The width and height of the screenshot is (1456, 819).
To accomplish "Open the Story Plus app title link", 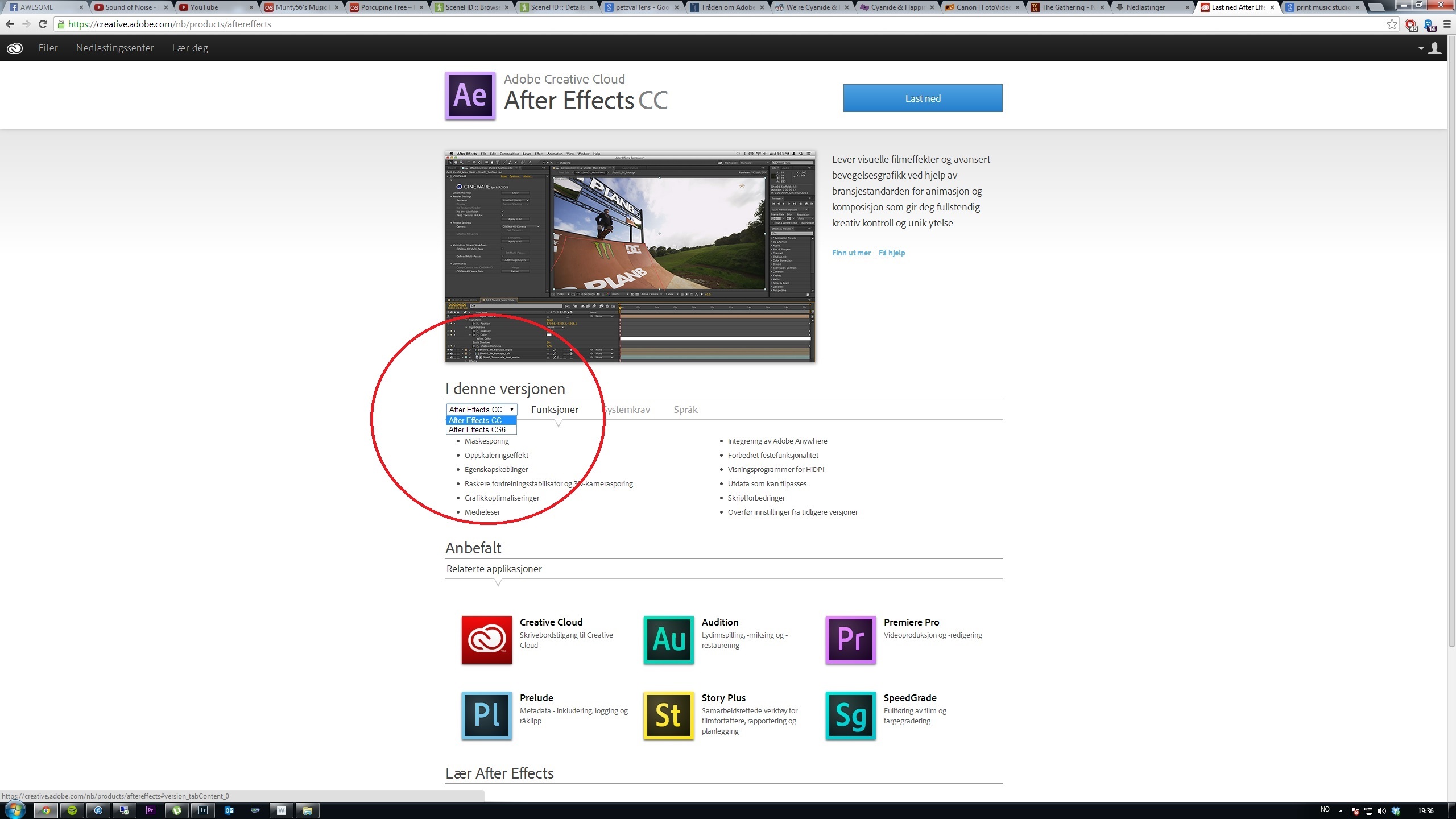I will pyautogui.click(x=723, y=698).
